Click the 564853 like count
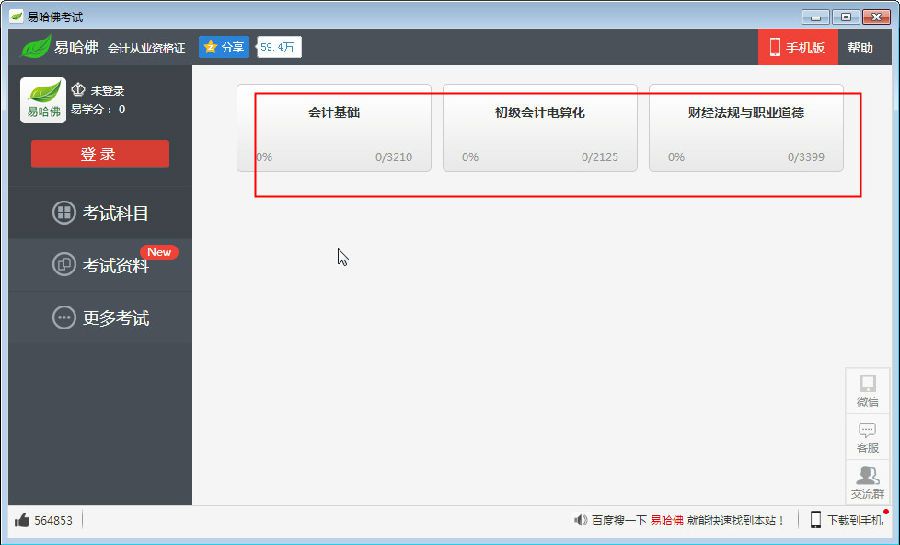The height and width of the screenshot is (545, 900). click(53, 520)
